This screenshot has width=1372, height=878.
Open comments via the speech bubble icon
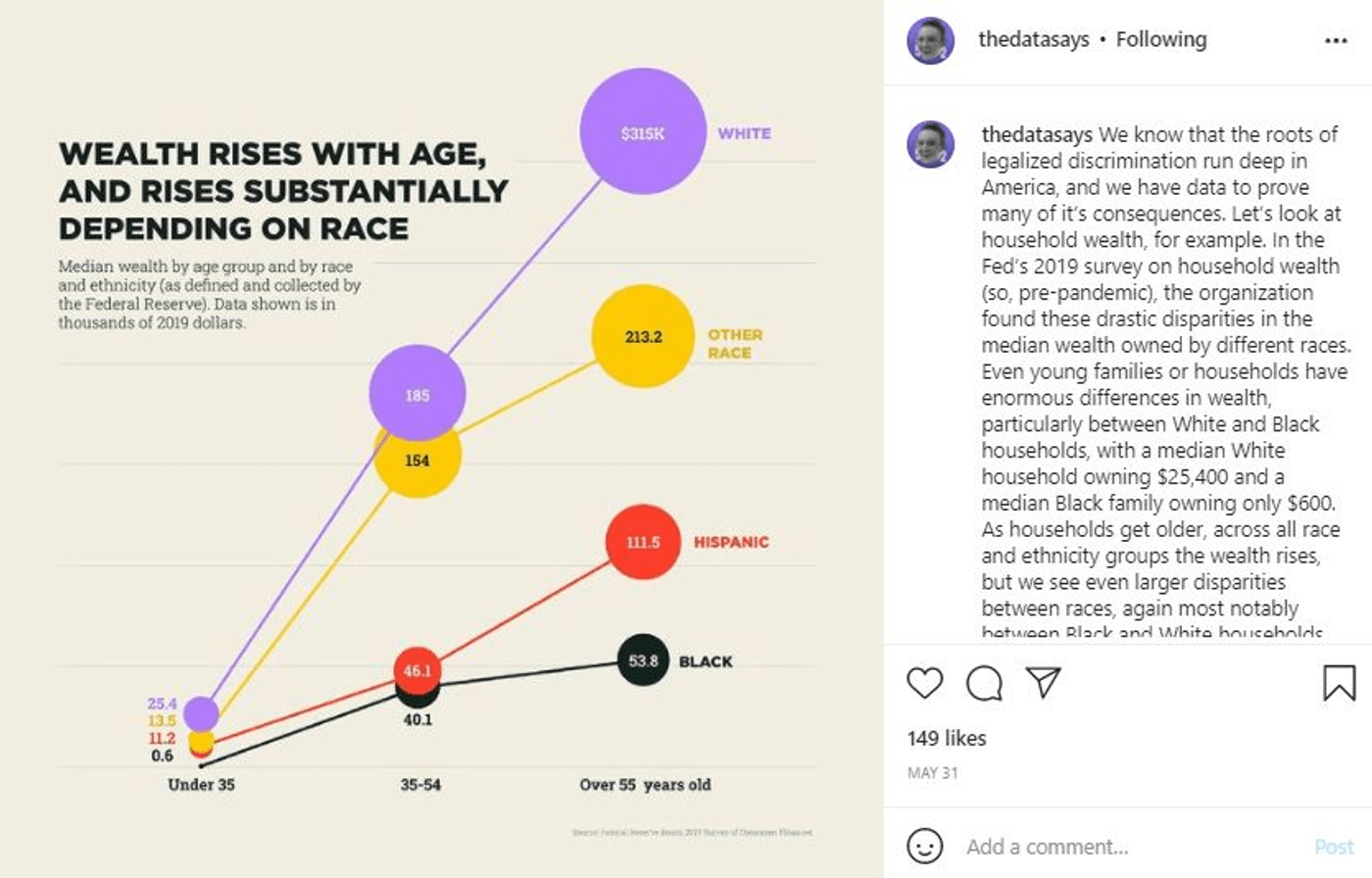pos(984,683)
